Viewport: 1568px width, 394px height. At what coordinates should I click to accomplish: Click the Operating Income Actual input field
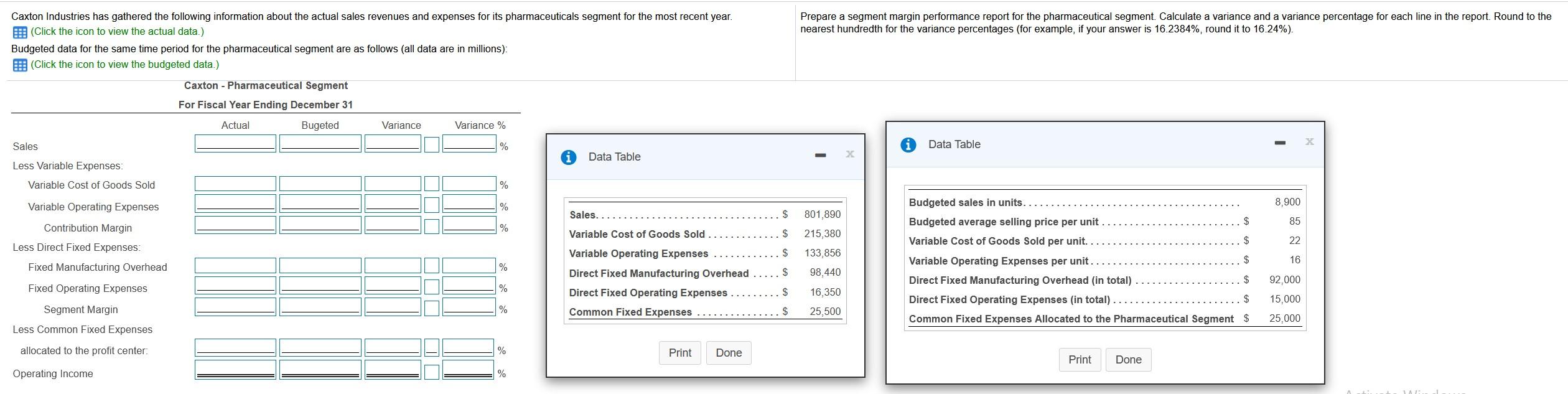(235, 370)
